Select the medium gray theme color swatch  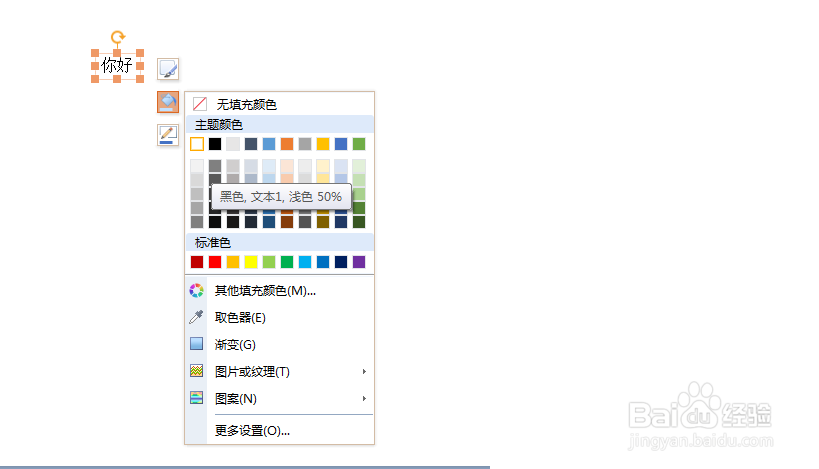tap(305, 144)
